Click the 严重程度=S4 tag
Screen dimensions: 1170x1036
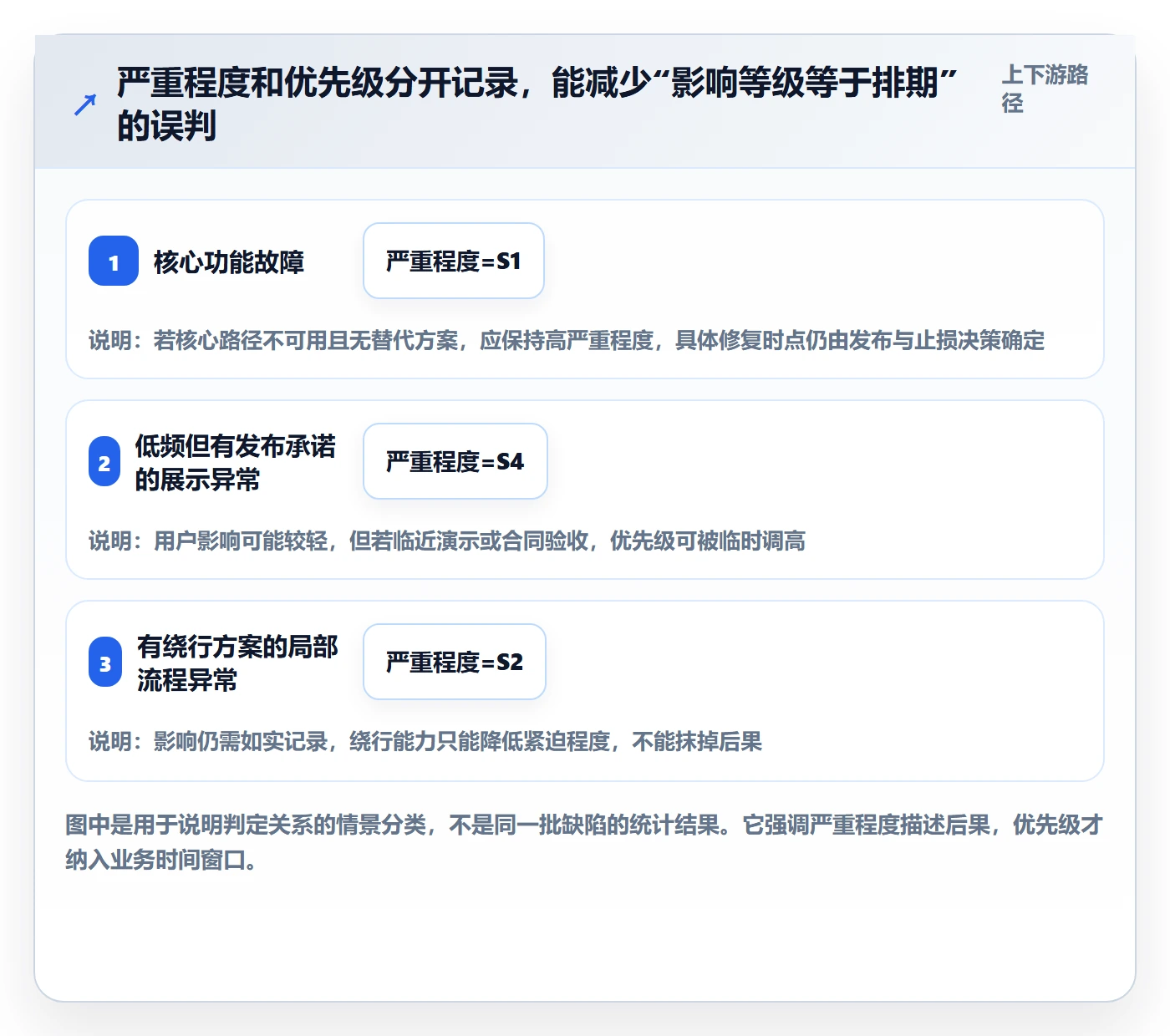tap(455, 461)
